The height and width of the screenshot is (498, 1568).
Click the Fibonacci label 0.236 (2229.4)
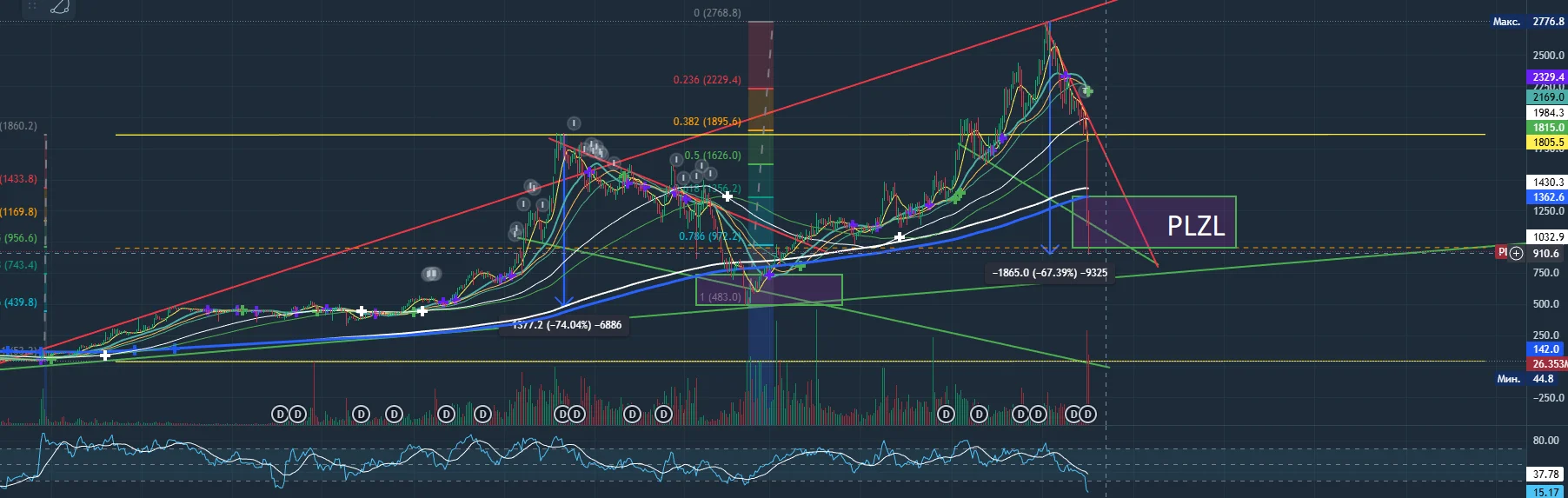pos(707,80)
